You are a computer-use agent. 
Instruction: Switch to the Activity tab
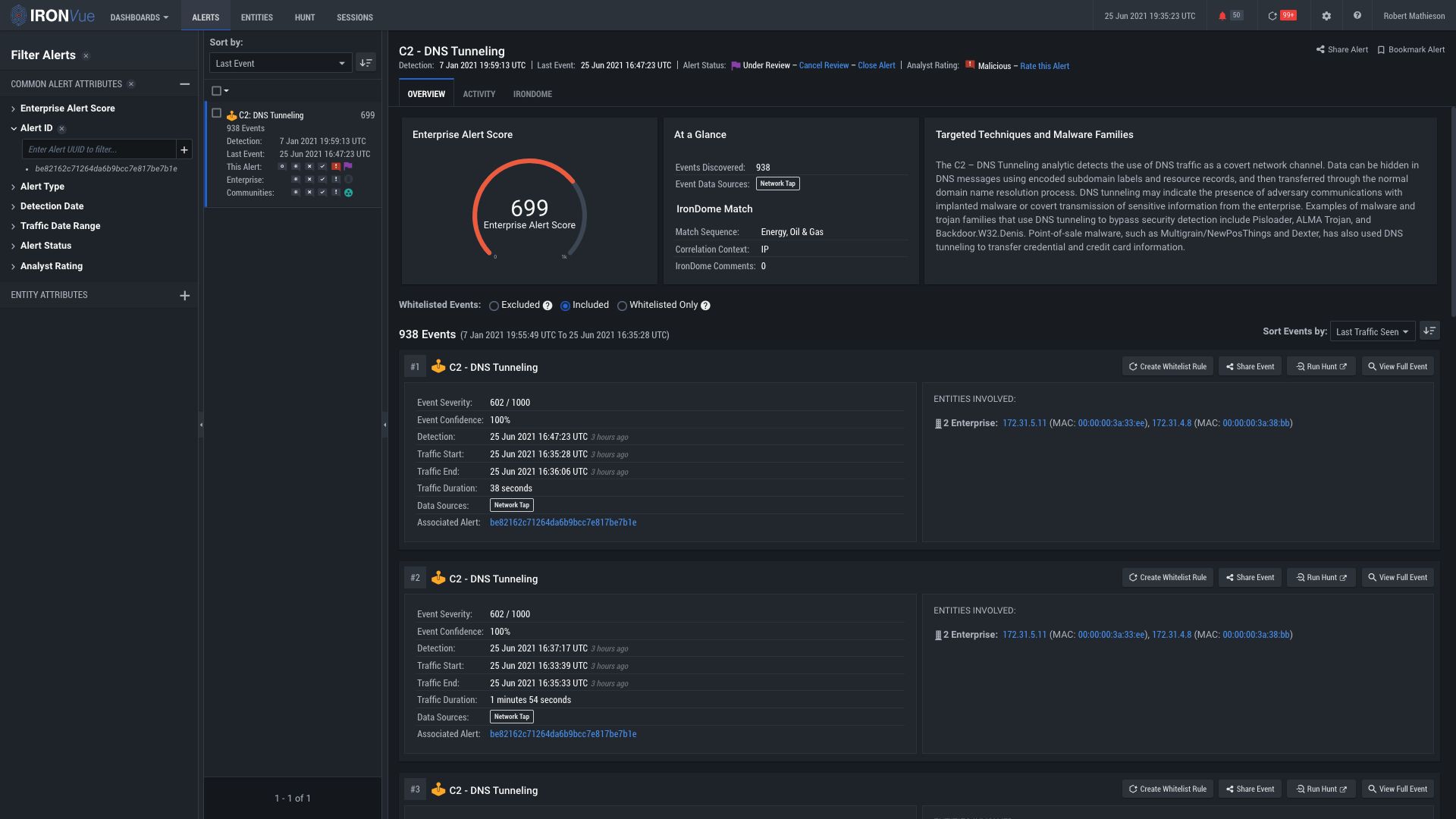click(x=479, y=94)
